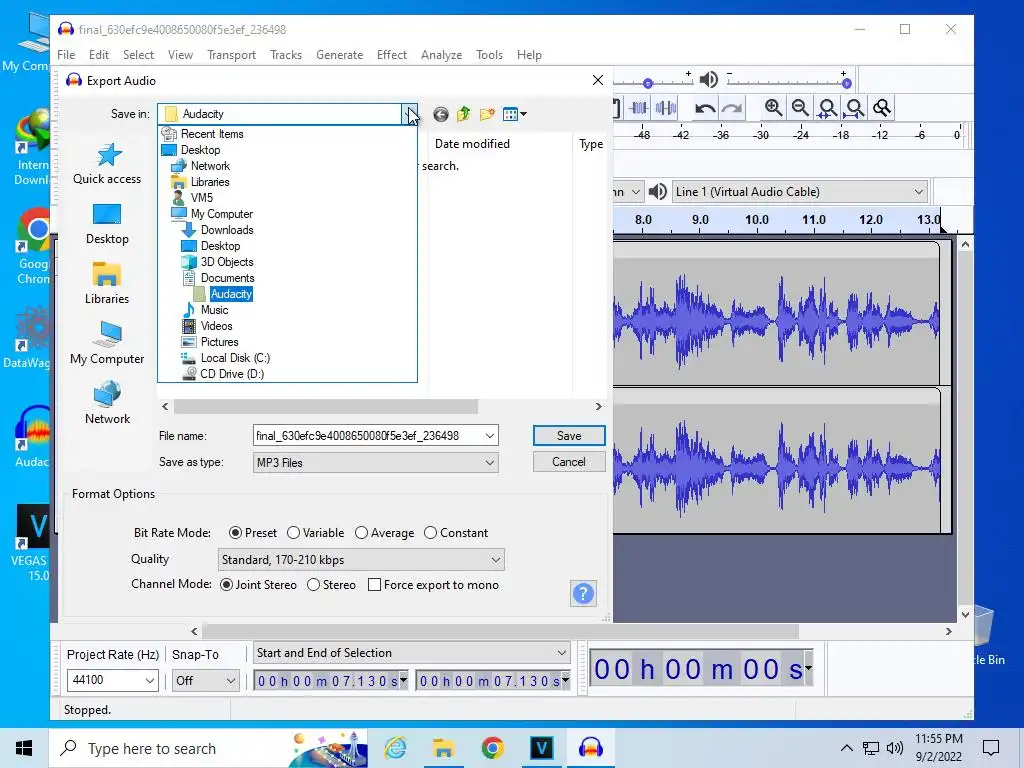Click the Zoom In magnifier

[x=773, y=108]
